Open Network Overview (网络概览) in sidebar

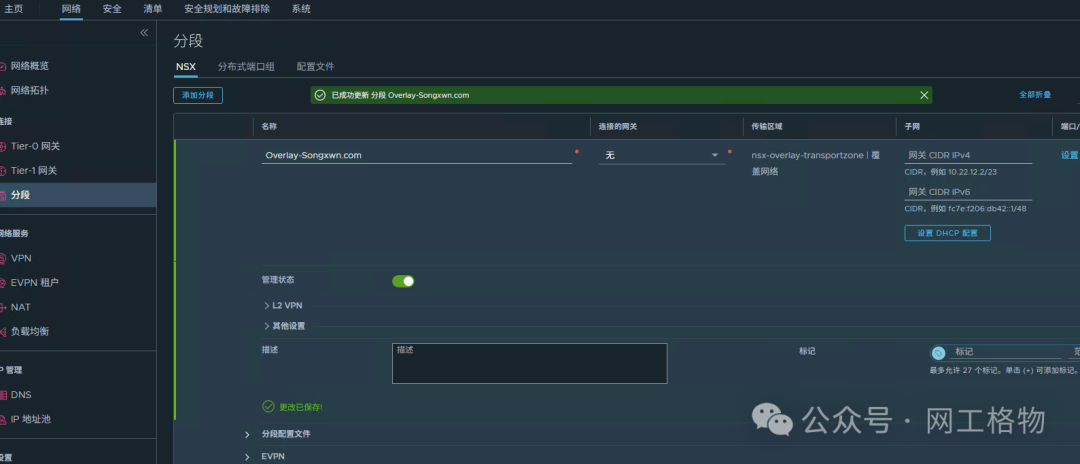coord(30,66)
